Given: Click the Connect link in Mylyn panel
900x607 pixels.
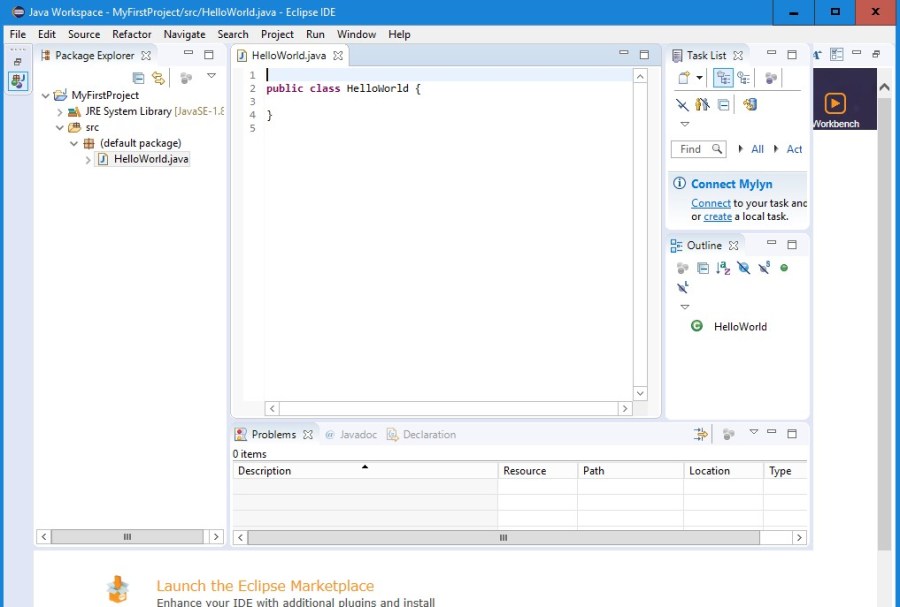Looking at the screenshot, I should pyautogui.click(x=710, y=203).
